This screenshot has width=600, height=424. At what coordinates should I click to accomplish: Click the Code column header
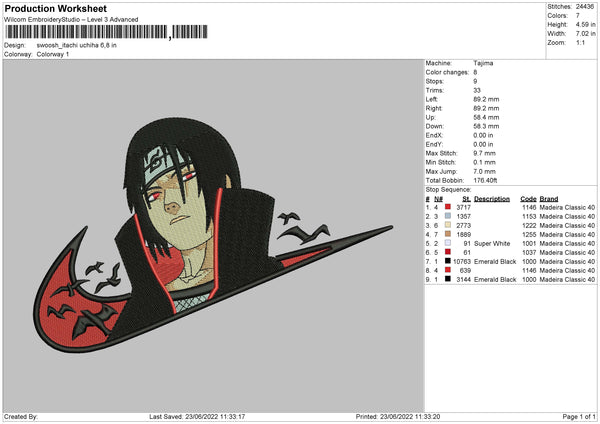528,199
